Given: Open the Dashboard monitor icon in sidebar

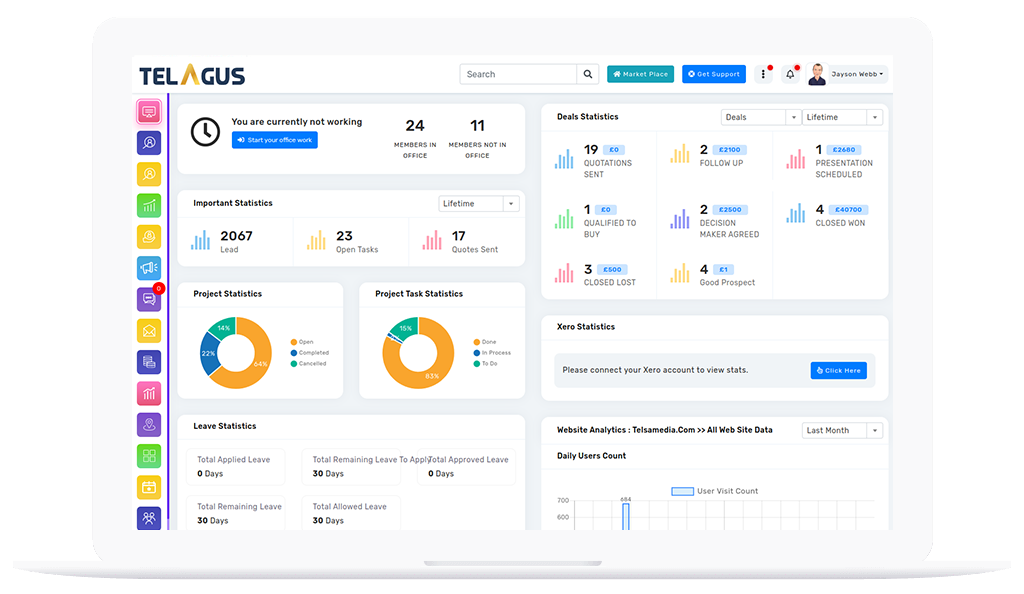Looking at the screenshot, I should tap(148, 111).
